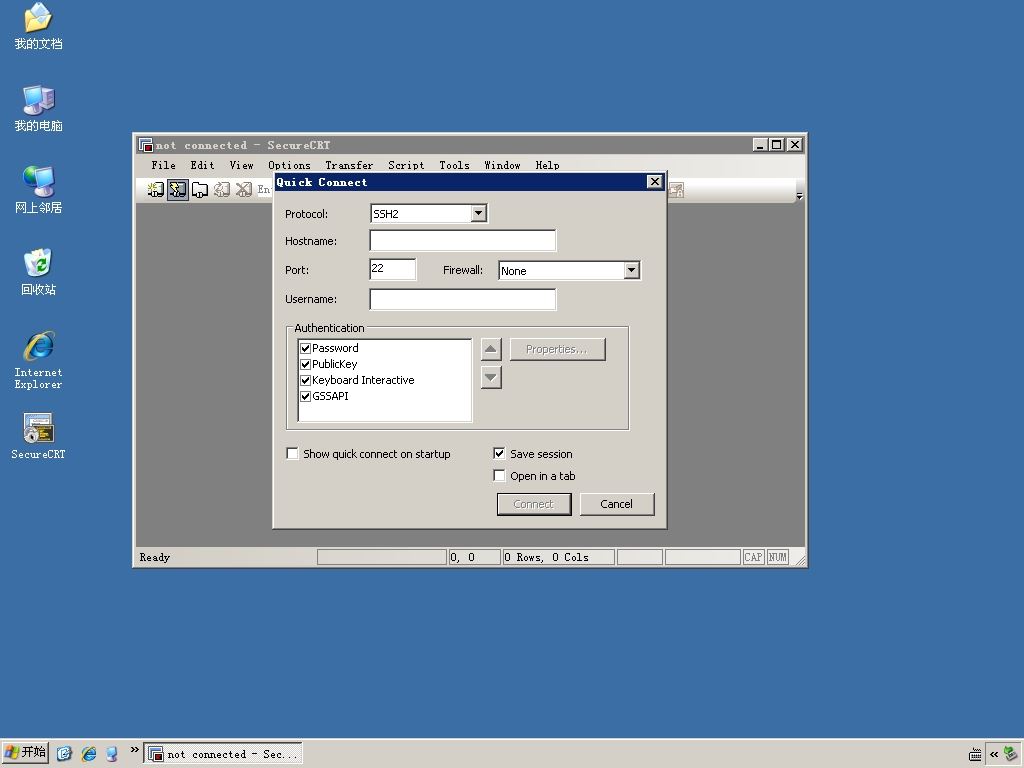Open the Tools menu
1024x768 pixels.
455,165
